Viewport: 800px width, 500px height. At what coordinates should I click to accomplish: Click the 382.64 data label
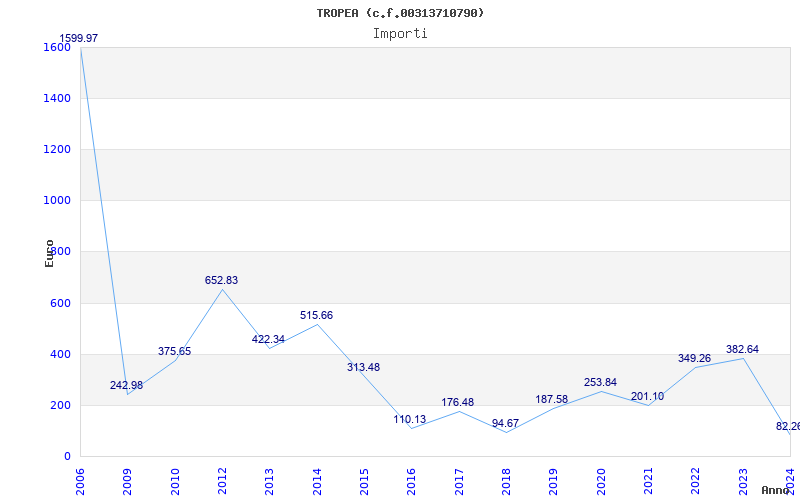pos(742,350)
